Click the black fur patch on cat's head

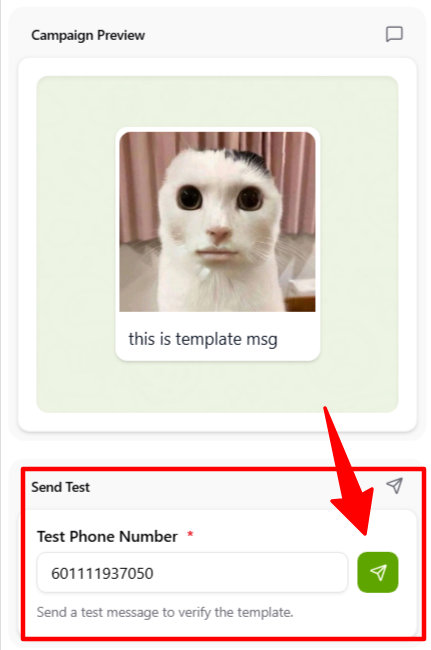tap(248, 159)
